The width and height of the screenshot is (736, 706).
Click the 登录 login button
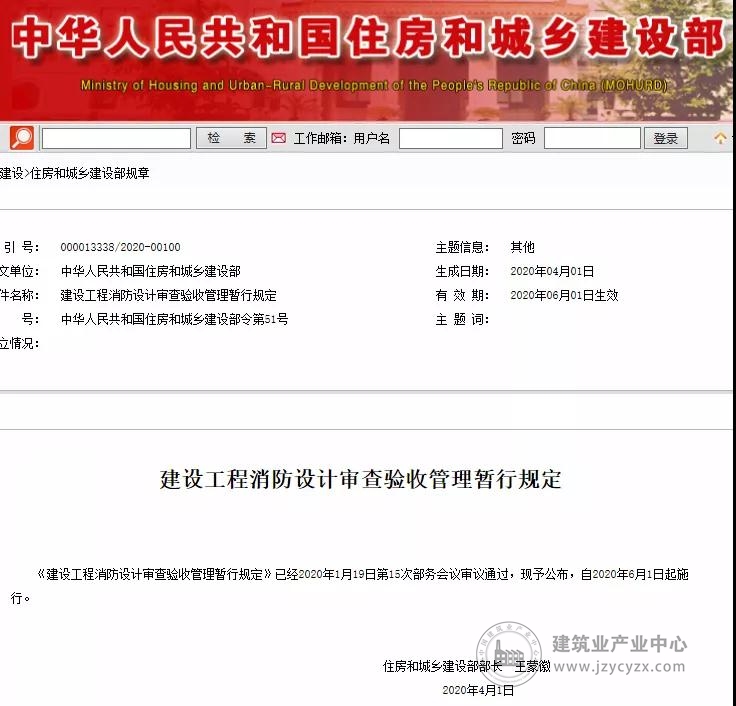[666, 138]
